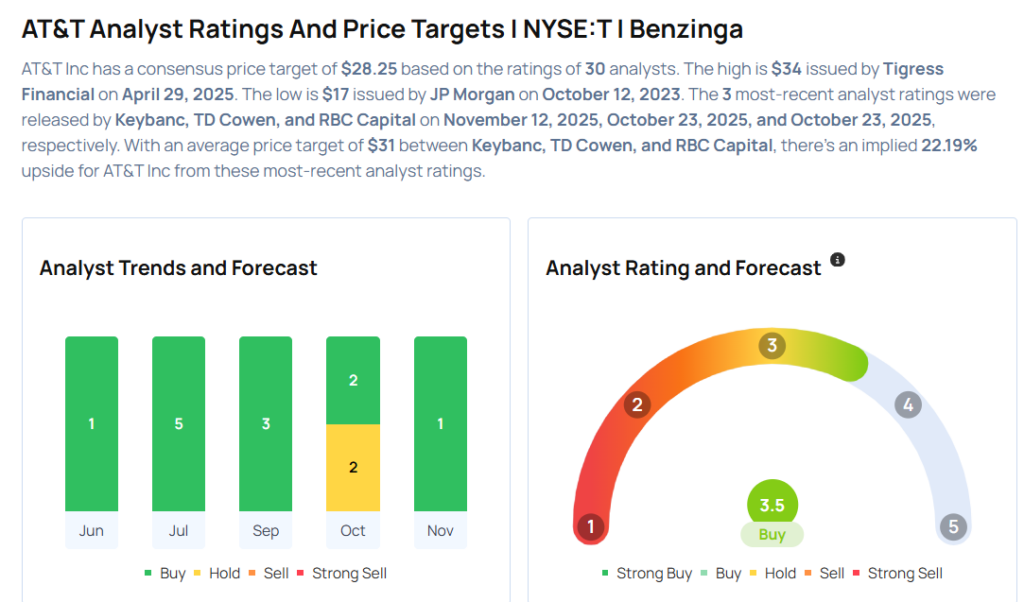The image size is (1024, 602).
Task: Click the June green Buy bar
Action: (91, 424)
